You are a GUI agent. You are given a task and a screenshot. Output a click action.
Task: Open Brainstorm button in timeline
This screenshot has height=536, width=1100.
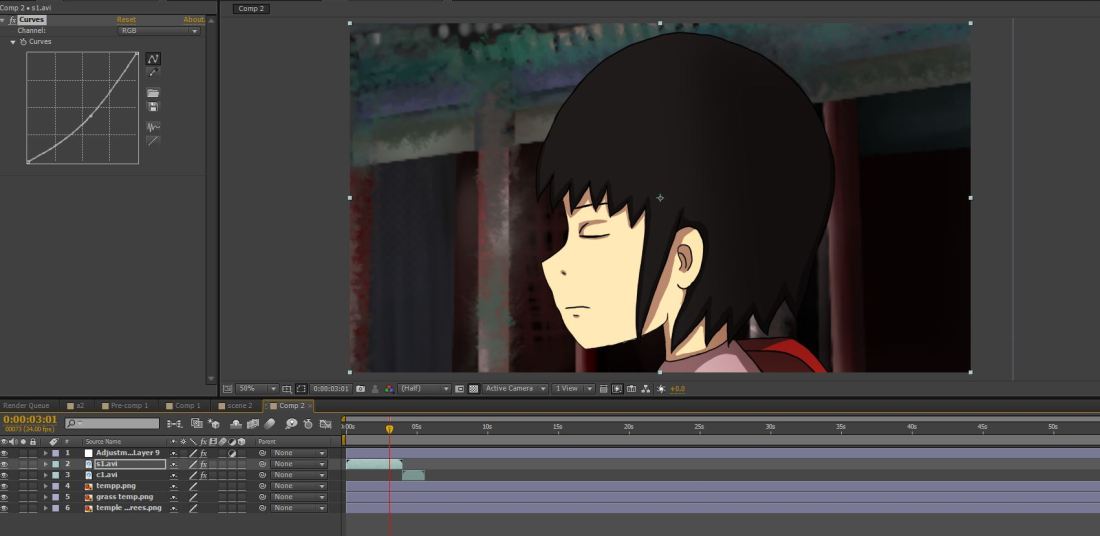[291, 424]
